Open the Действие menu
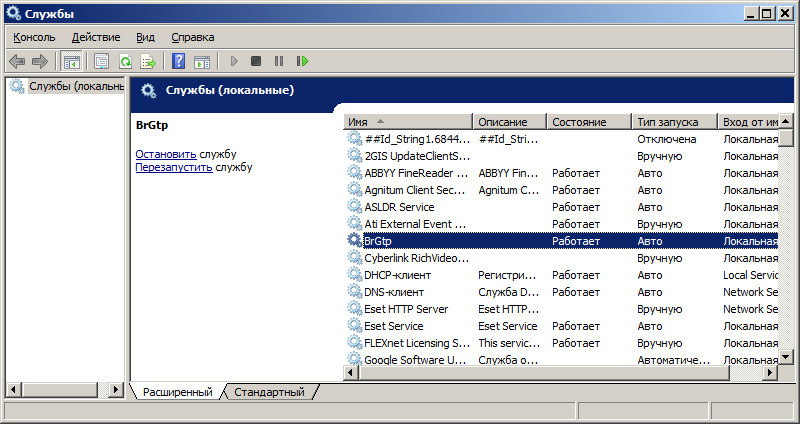Screen dimensions: 800x424 point(96,37)
